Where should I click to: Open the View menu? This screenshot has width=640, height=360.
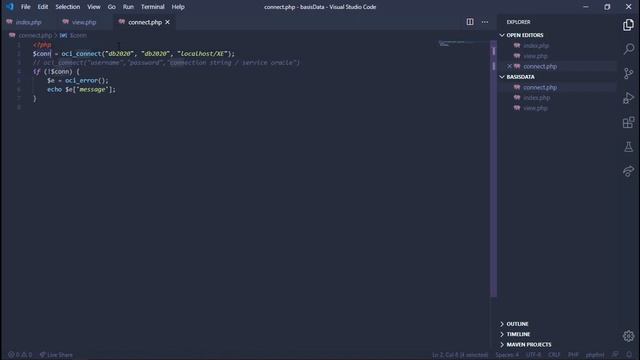coord(94,7)
